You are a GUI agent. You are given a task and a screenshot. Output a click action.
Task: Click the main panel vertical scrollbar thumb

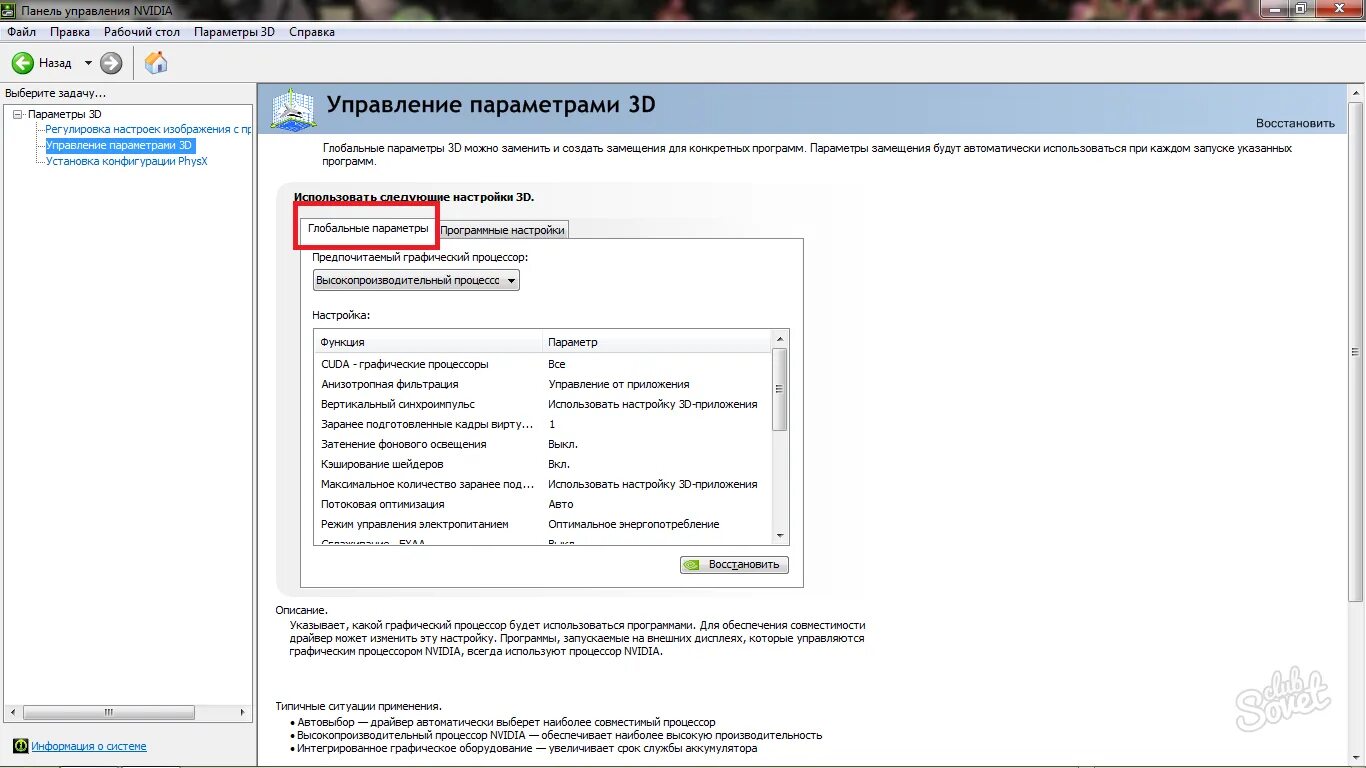point(1356,350)
